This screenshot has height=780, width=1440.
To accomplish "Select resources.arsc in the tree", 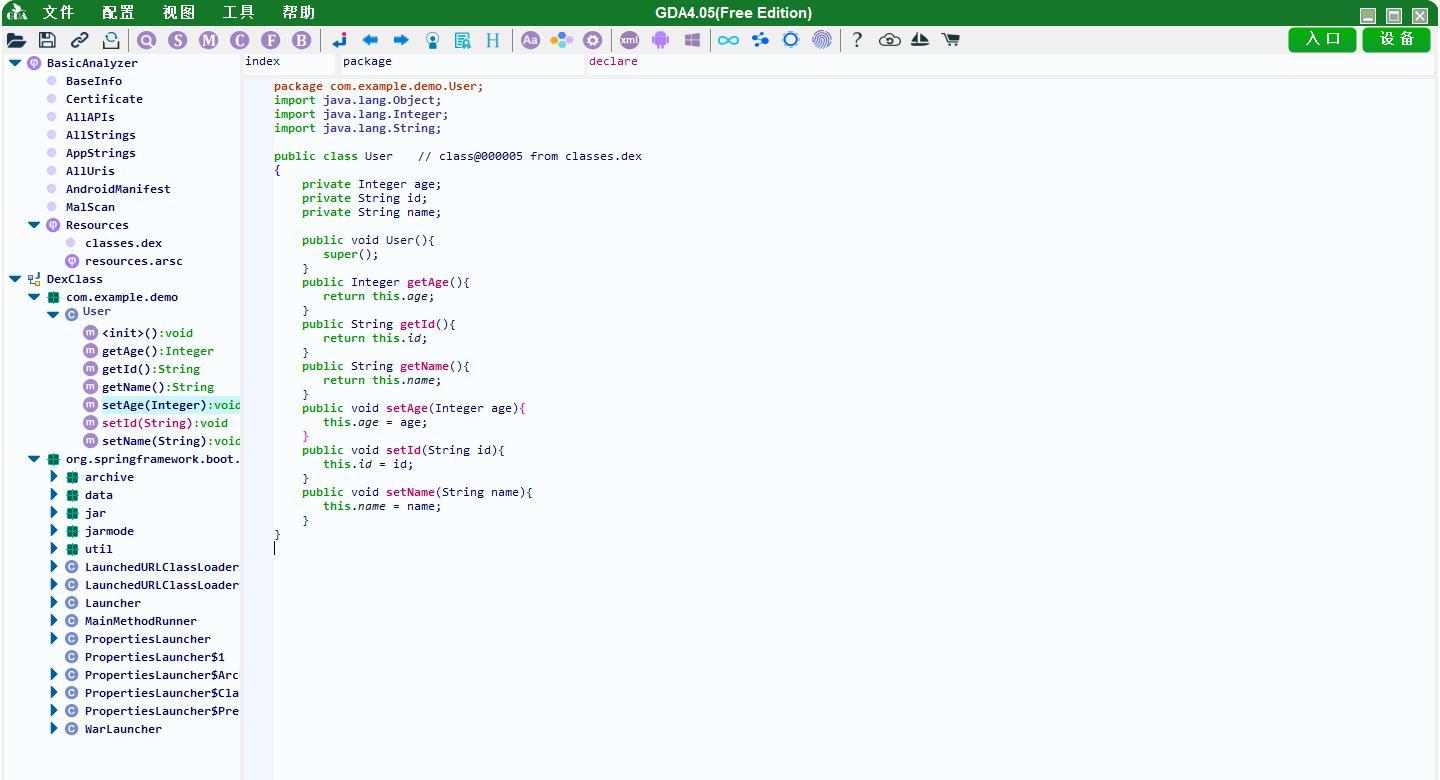I will [134, 261].
